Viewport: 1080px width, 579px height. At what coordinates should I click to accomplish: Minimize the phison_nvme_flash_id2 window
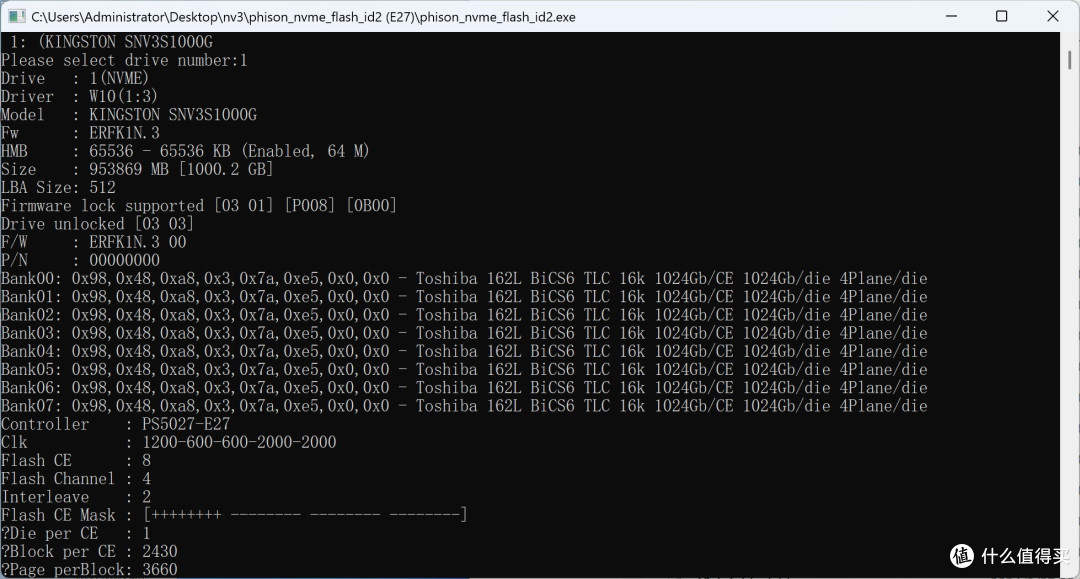(x=951, y=16)
